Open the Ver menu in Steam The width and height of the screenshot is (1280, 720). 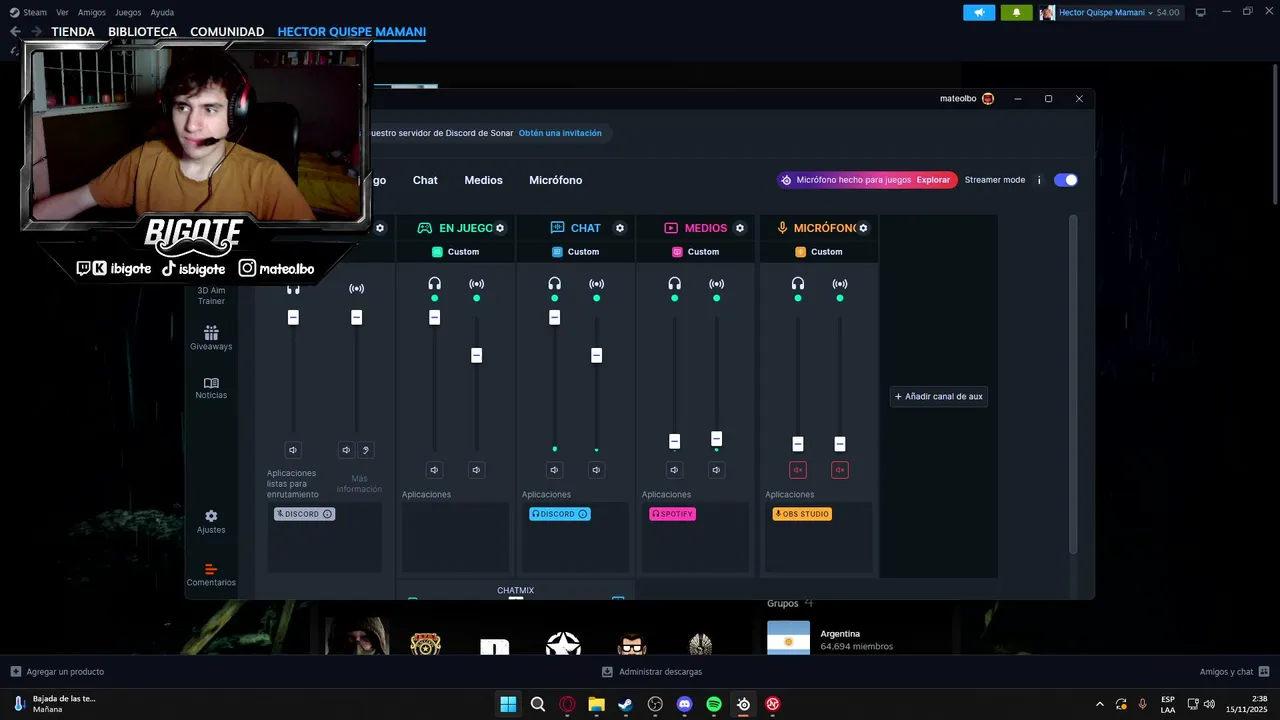pos(62,12)
